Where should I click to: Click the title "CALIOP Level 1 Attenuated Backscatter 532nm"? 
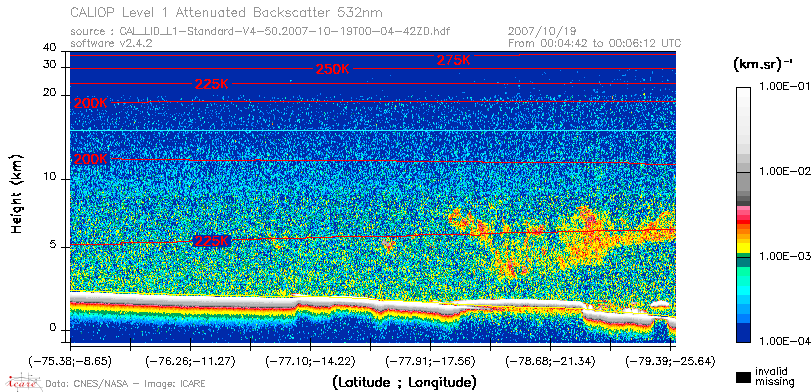pos(227,12)
